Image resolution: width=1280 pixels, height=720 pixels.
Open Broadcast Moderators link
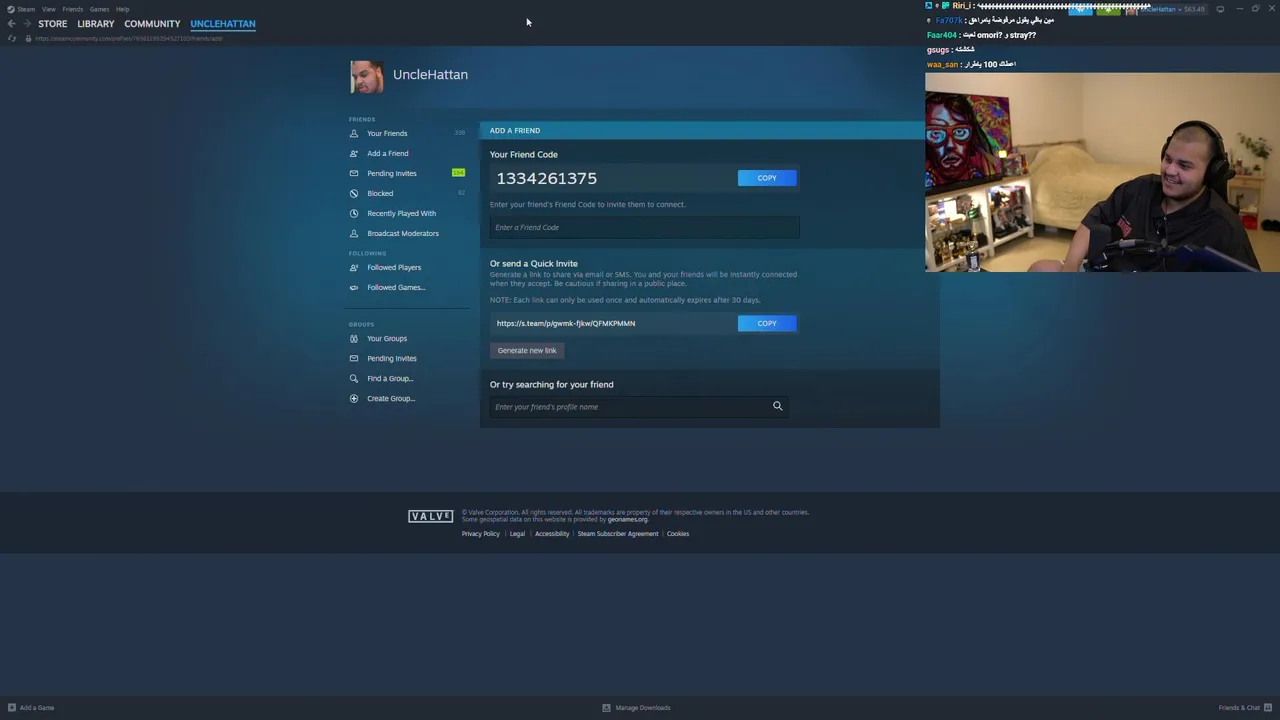tap(403, 233)
